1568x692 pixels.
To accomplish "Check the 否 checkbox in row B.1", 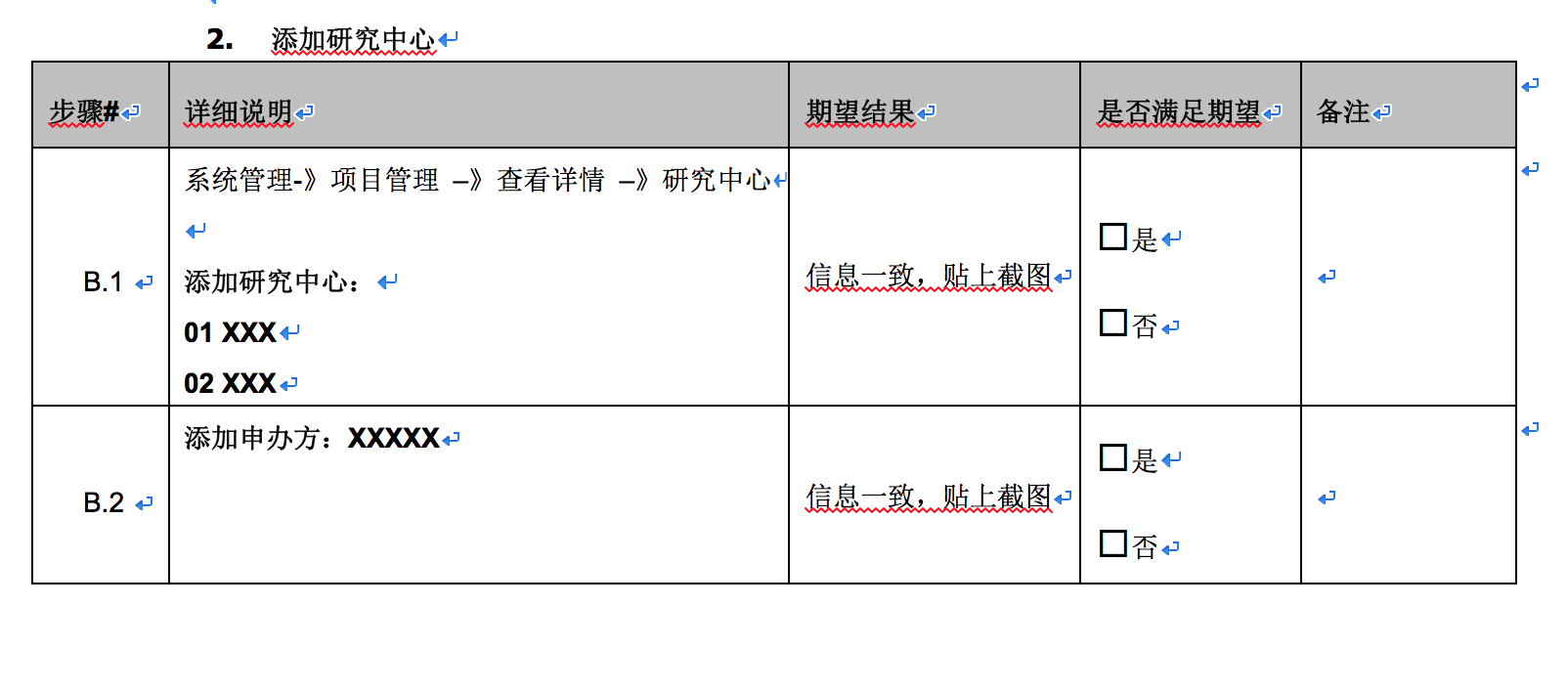I will 1113,323.
